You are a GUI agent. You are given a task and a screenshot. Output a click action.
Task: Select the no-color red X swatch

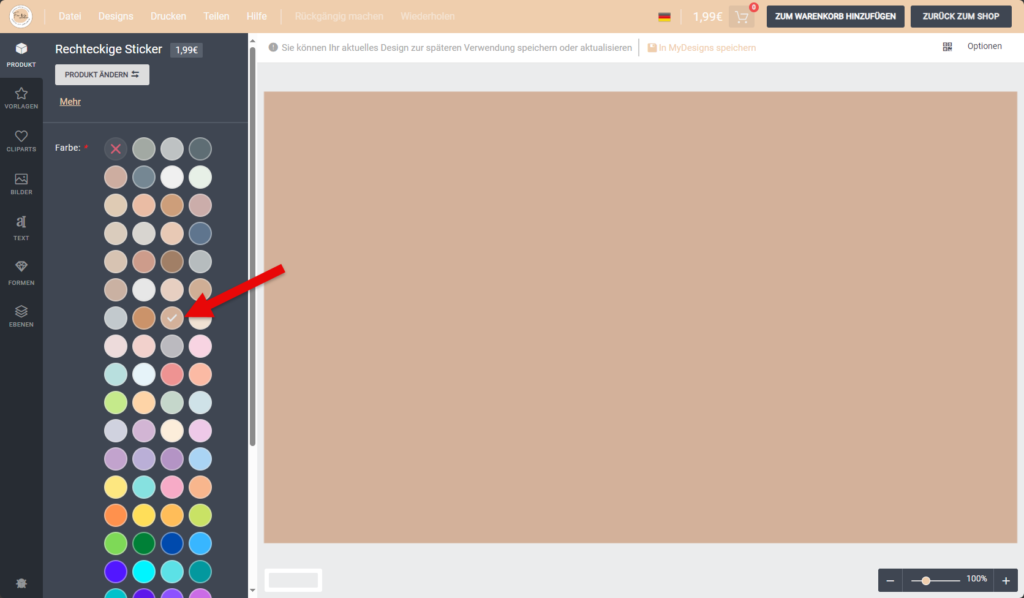pos(116,149)
